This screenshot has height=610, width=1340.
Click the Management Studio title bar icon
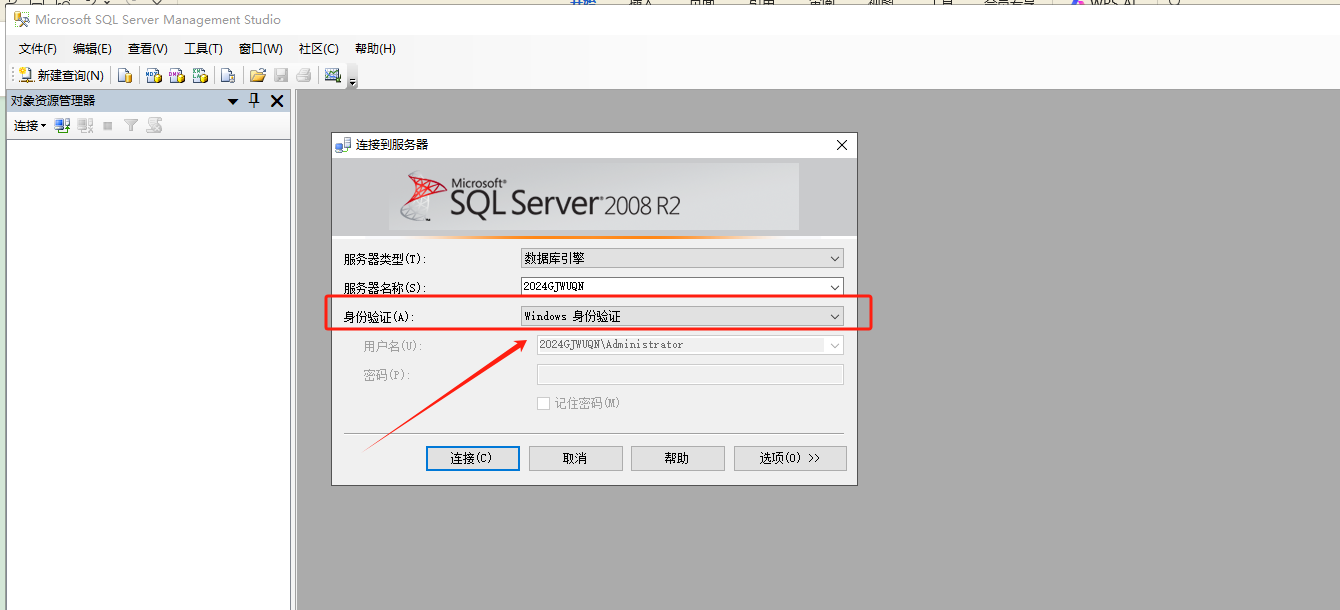pyautogui.click(x=21, y=19)
